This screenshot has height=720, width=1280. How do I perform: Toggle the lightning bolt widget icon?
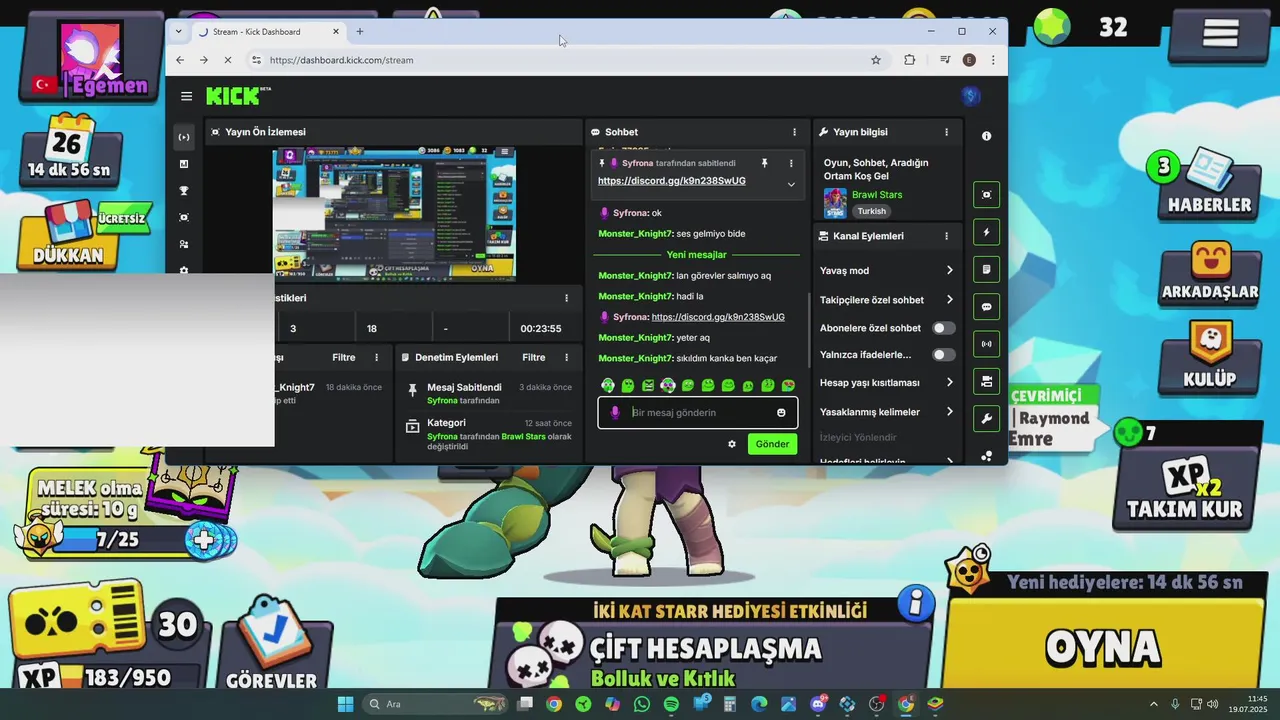(987, 232)
